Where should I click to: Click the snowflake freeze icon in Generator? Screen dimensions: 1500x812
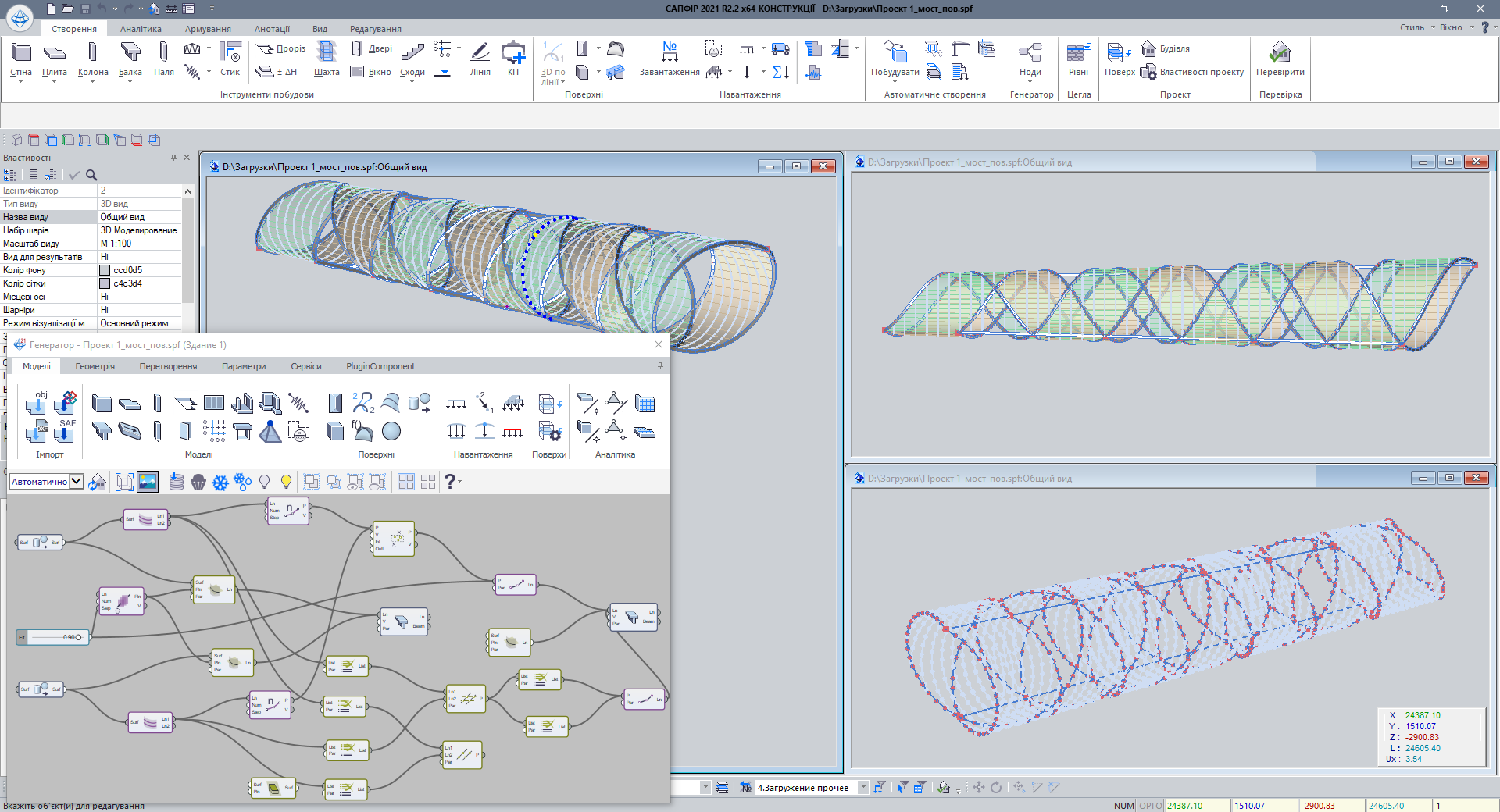pos(220,483)
